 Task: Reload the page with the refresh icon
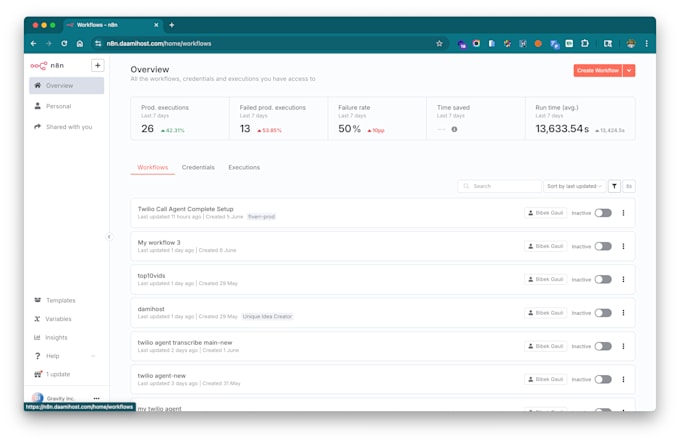[x=64, y=43]
